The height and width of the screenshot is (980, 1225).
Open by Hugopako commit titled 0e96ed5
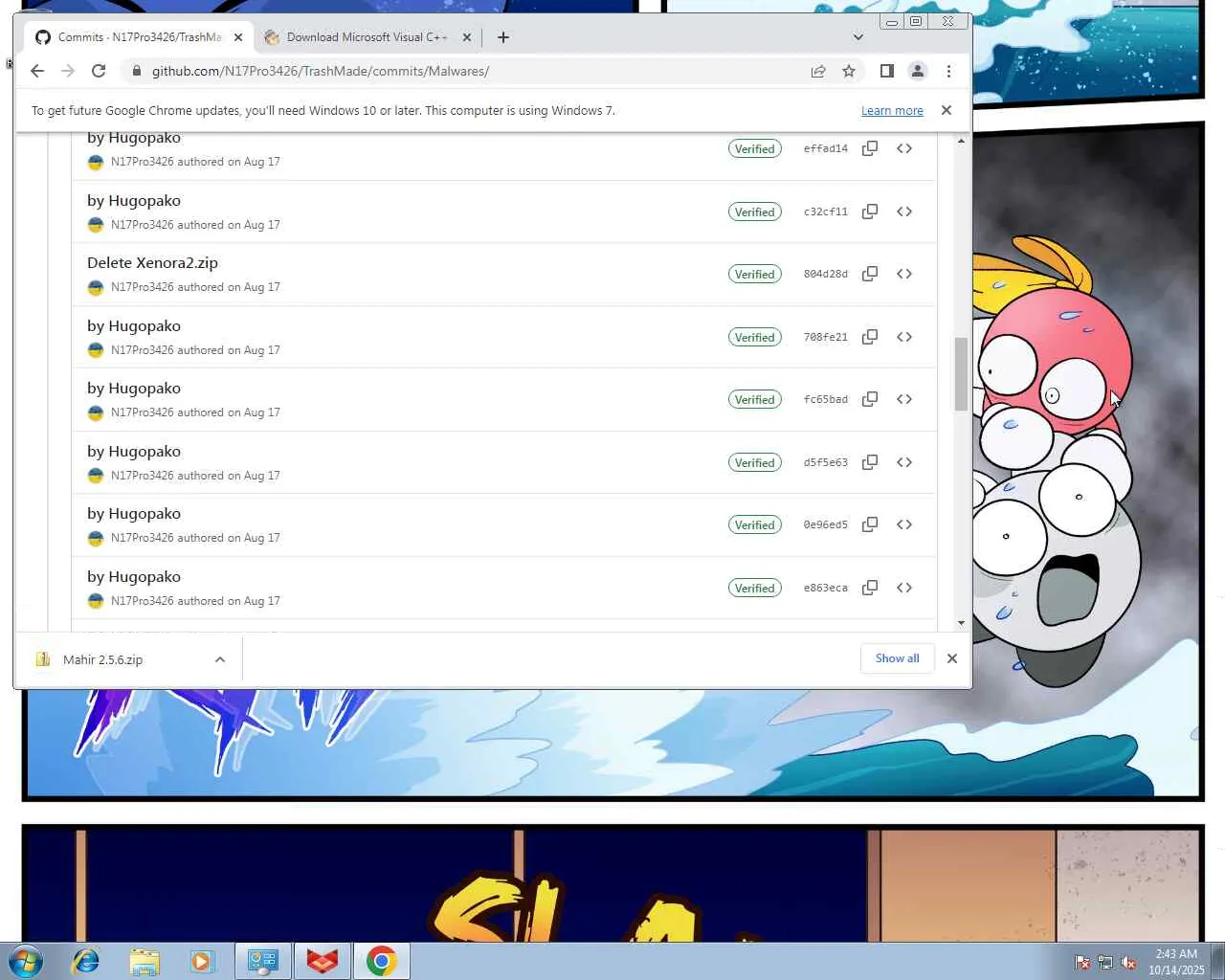coord(134,514)
